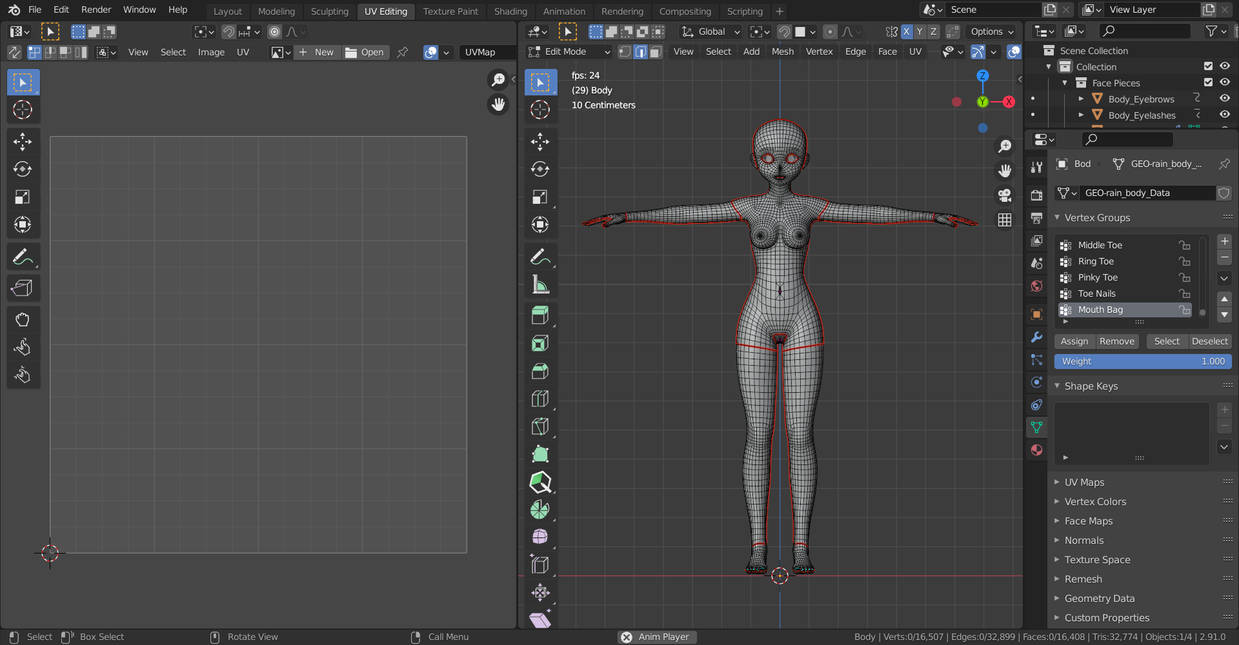1239x645 pixels.
Task: Adjust the Weight slider
Action: 1143,361
